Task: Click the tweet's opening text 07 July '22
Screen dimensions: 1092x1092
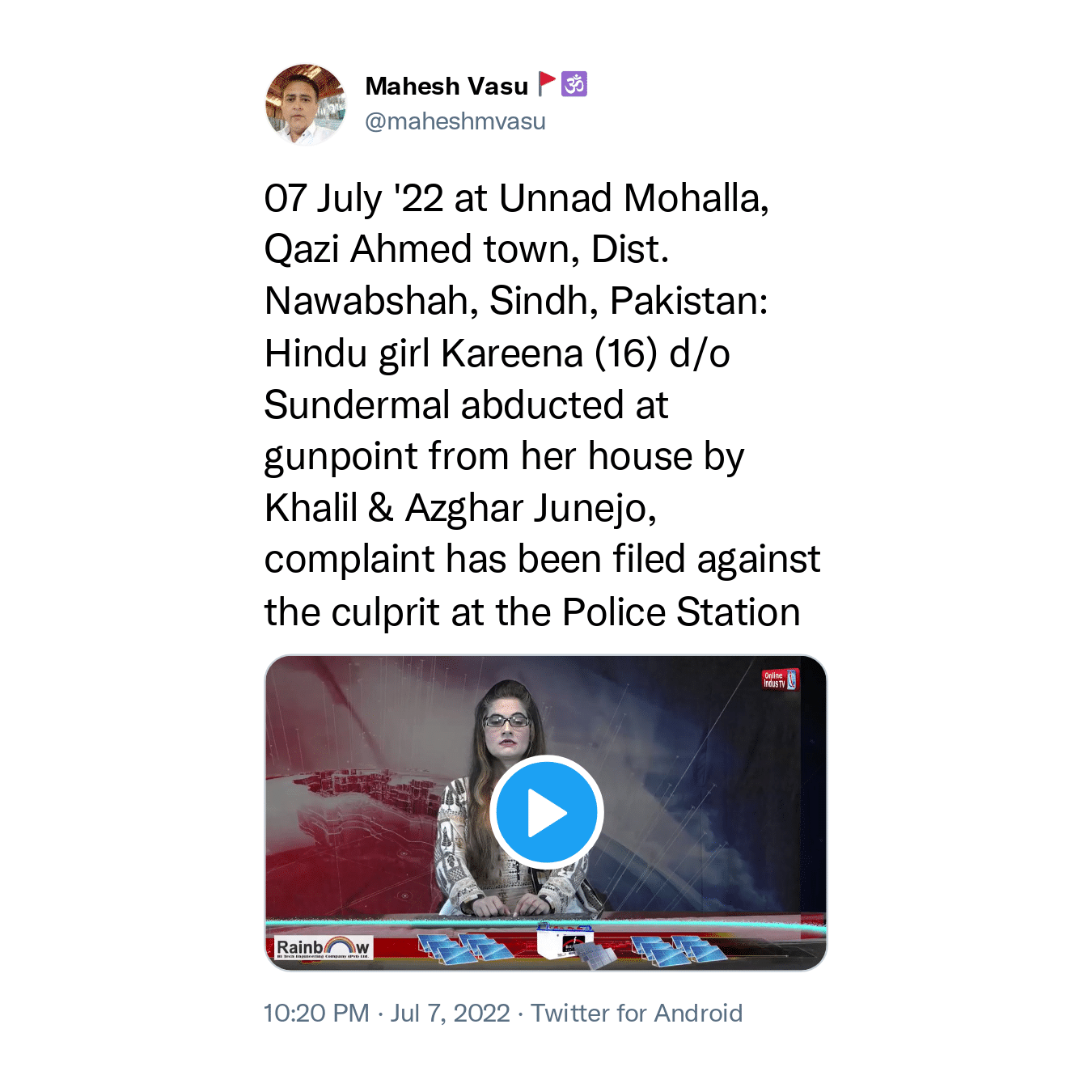Action: point(353,198)
